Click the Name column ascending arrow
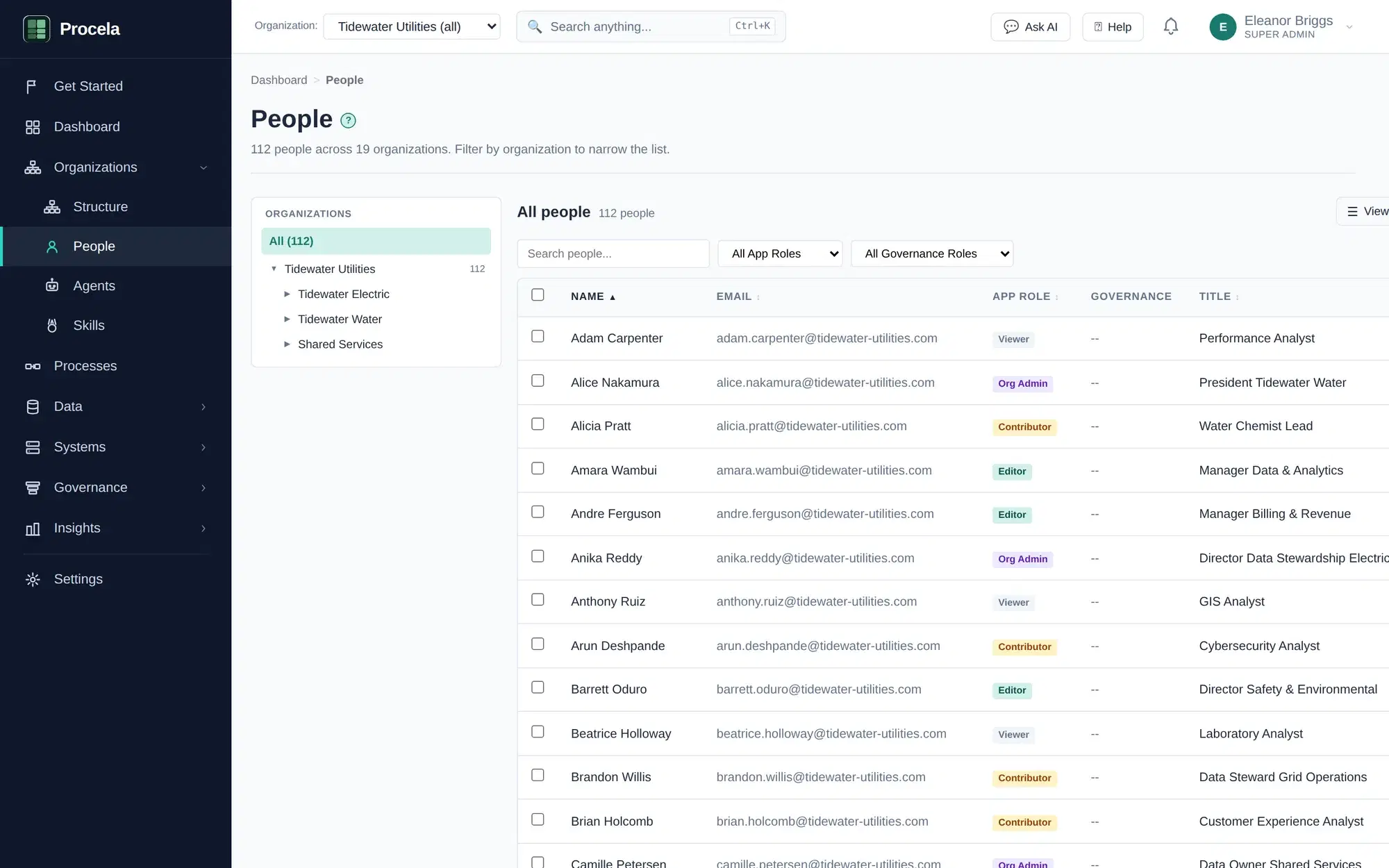Image resolution: width=1389 pixels, height=868 pixels. pos(613,297)
